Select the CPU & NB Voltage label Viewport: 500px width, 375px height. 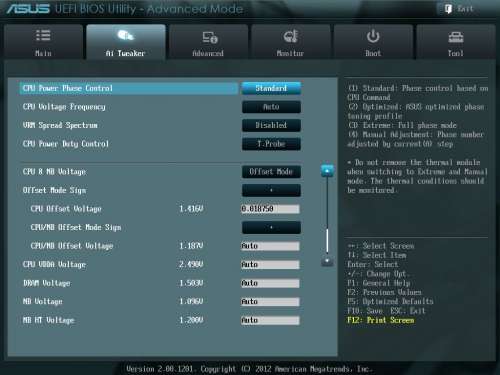point(54,172)
